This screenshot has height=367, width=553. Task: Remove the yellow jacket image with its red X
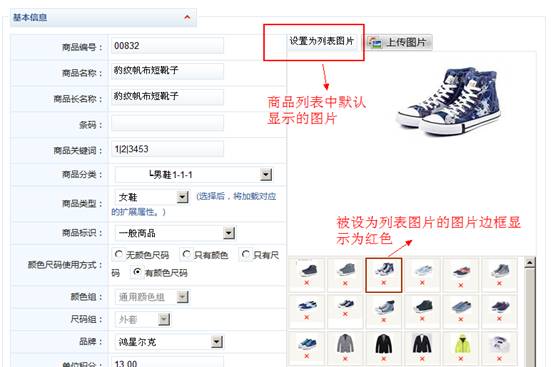pyautogui.click(x=461, y=358)
